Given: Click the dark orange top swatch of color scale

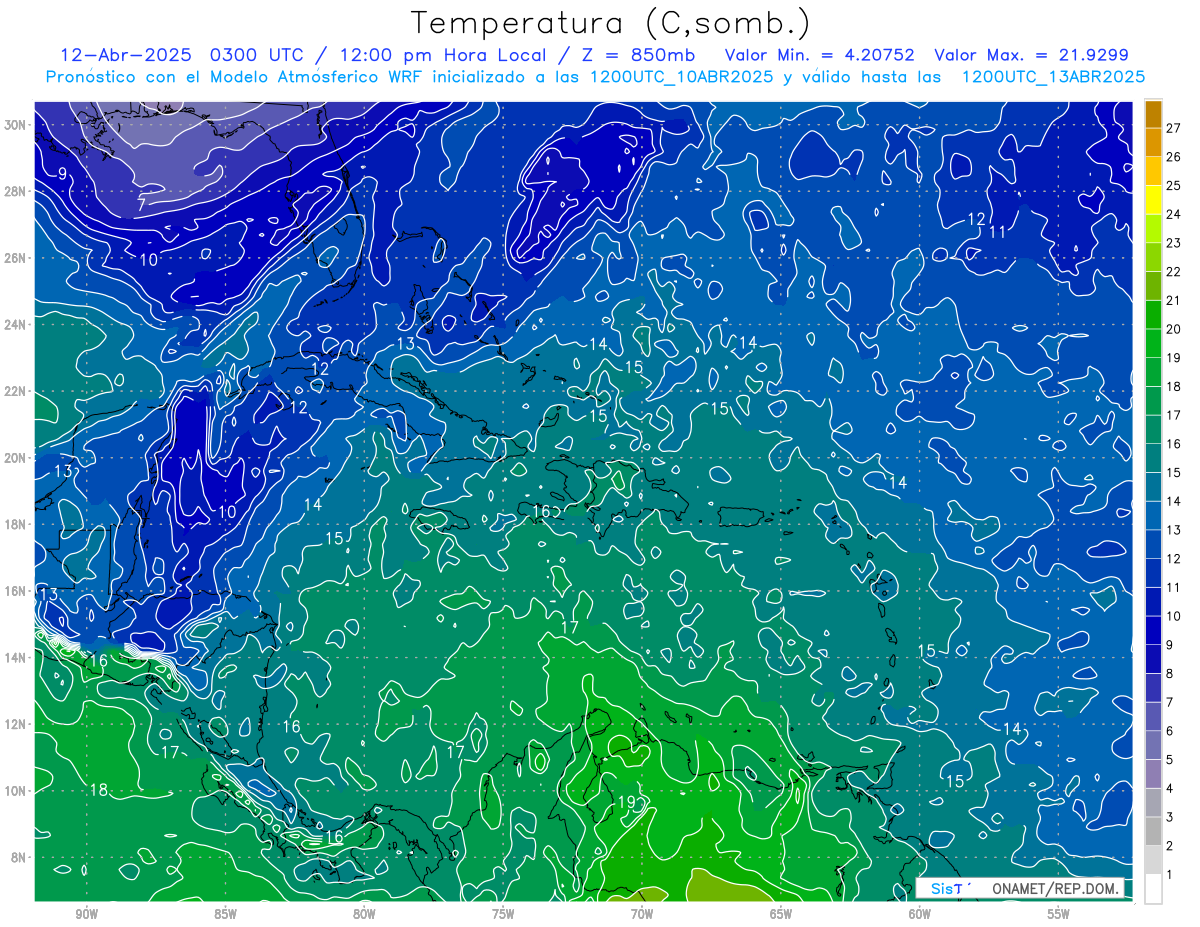Looking at the screenshot, I should click(x=1154, y=114).
